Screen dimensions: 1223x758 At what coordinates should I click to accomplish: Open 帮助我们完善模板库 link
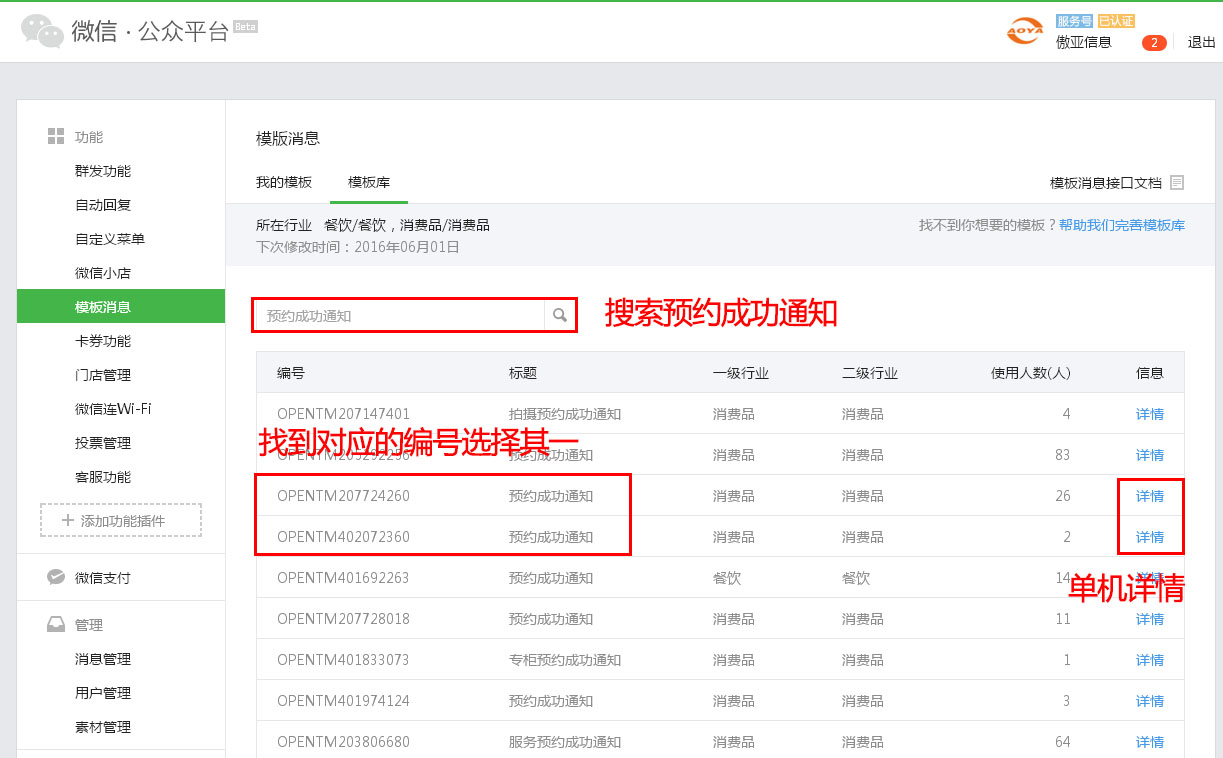tap(1122, 226)
